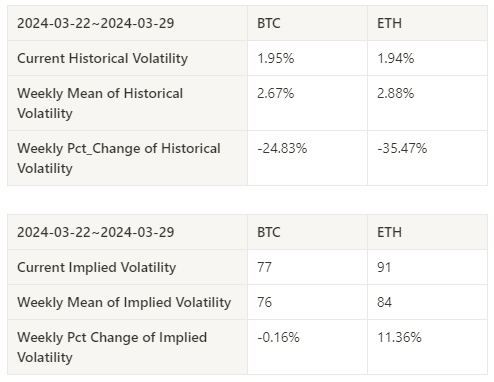Select the ETH current historical volatility 1.94%

pyautogui.click(x=395, y=58)
